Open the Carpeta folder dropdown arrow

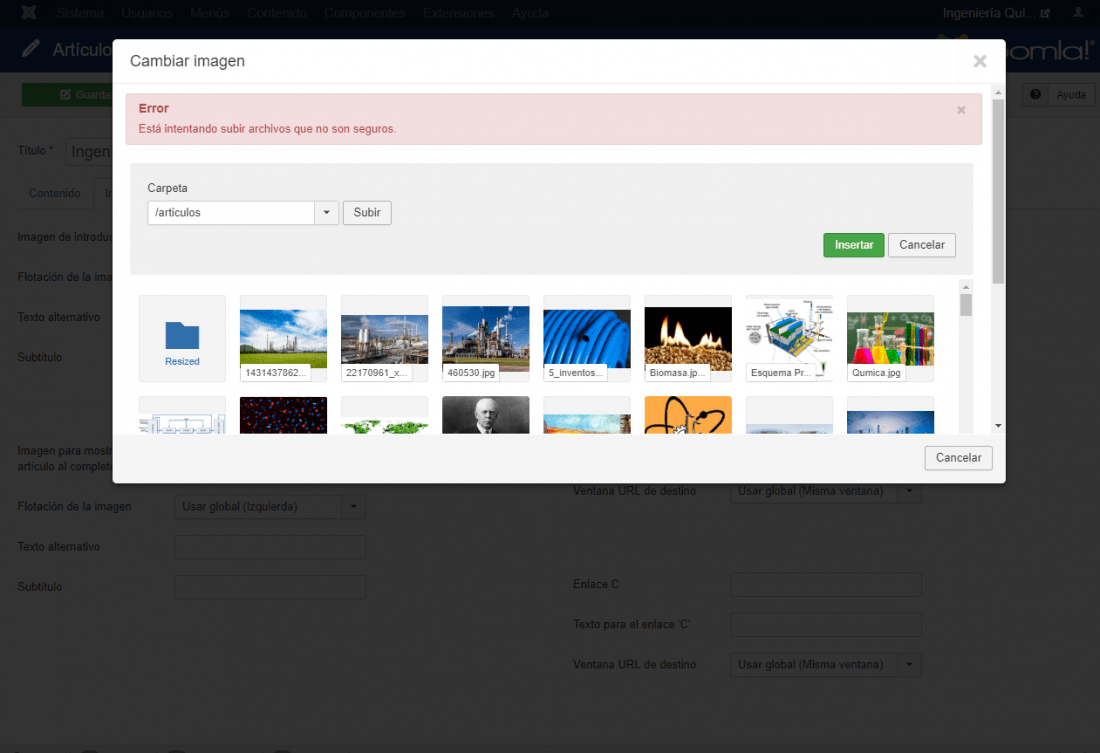point(326,213)
